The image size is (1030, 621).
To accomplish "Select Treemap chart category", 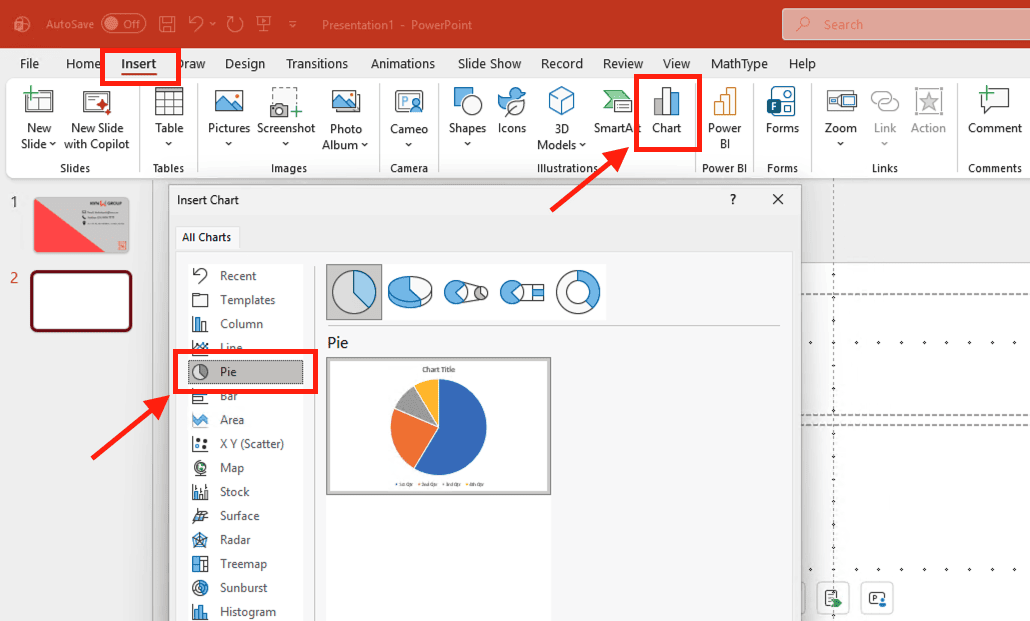I will pyautogui.click(x=246, y=564).
